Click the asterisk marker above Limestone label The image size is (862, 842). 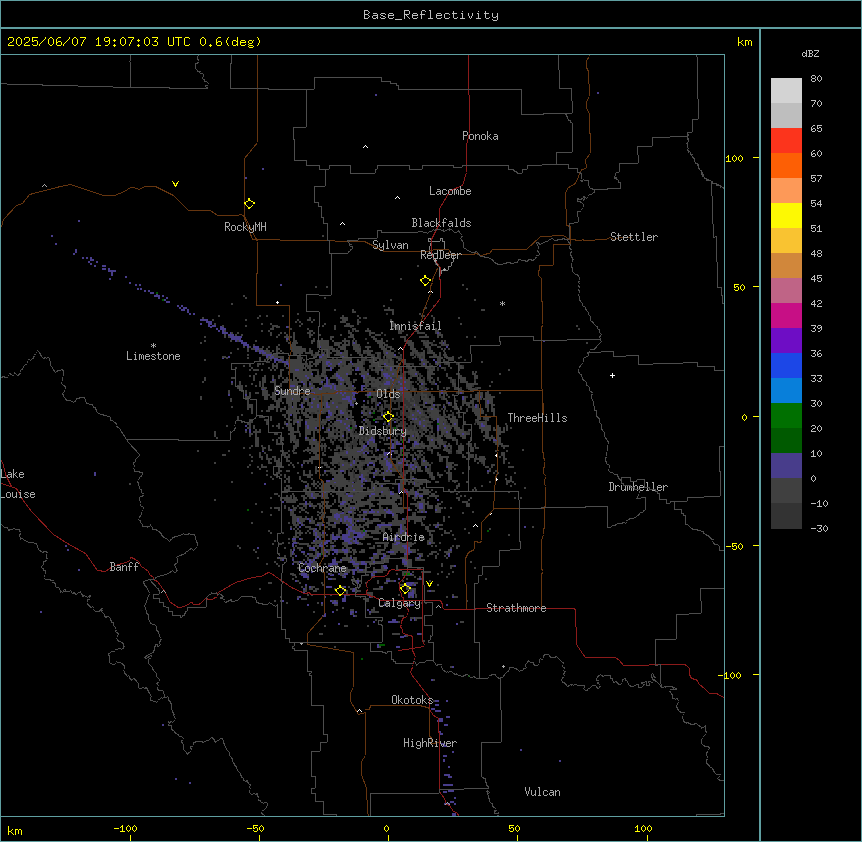[153, 346]
